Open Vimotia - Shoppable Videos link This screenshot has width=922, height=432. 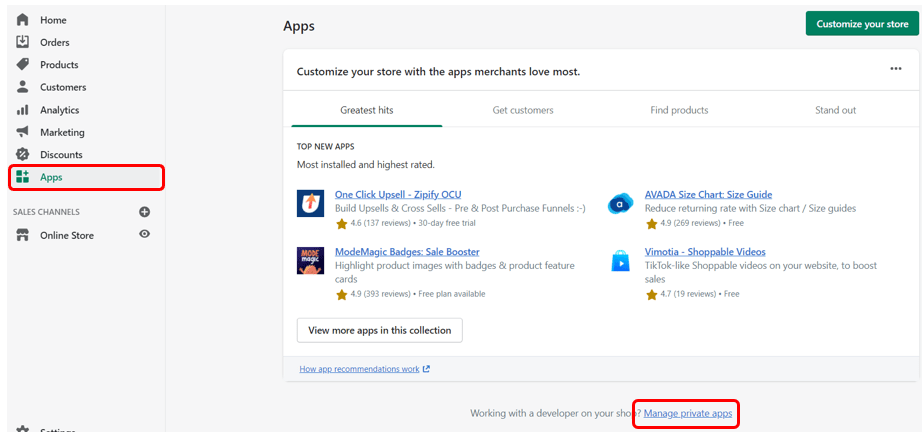tap(705, 252)
